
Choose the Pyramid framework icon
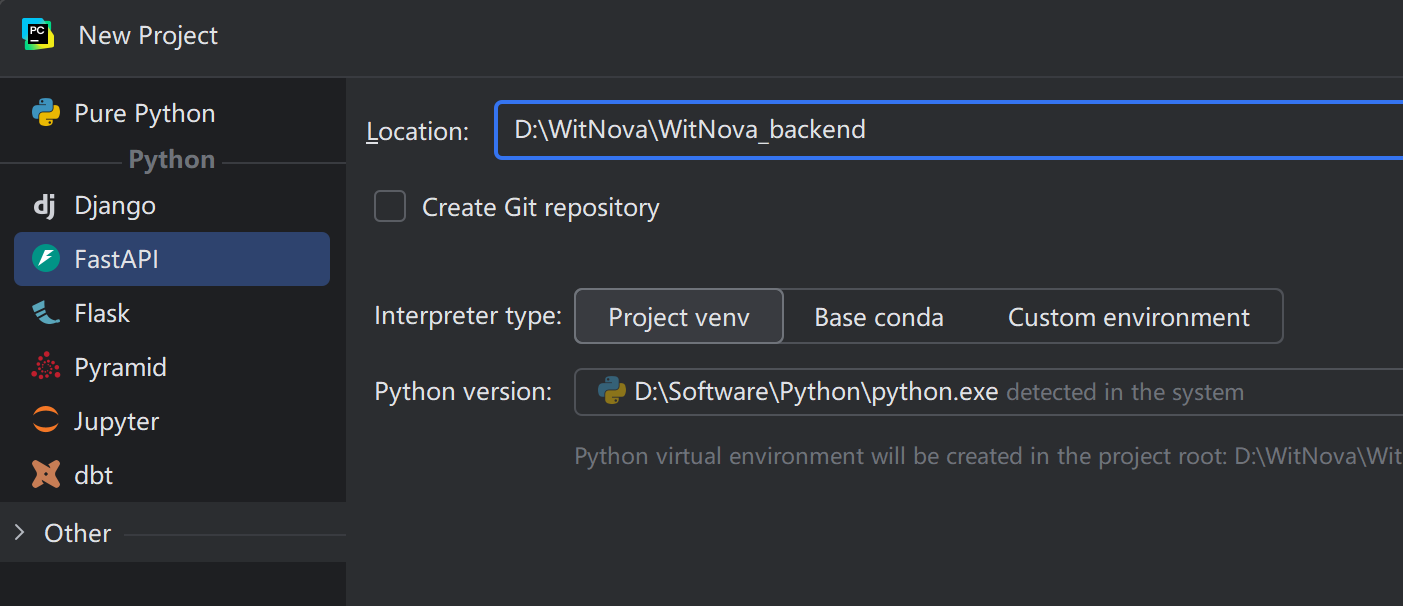pyautogui.click(x=46, y=367)
